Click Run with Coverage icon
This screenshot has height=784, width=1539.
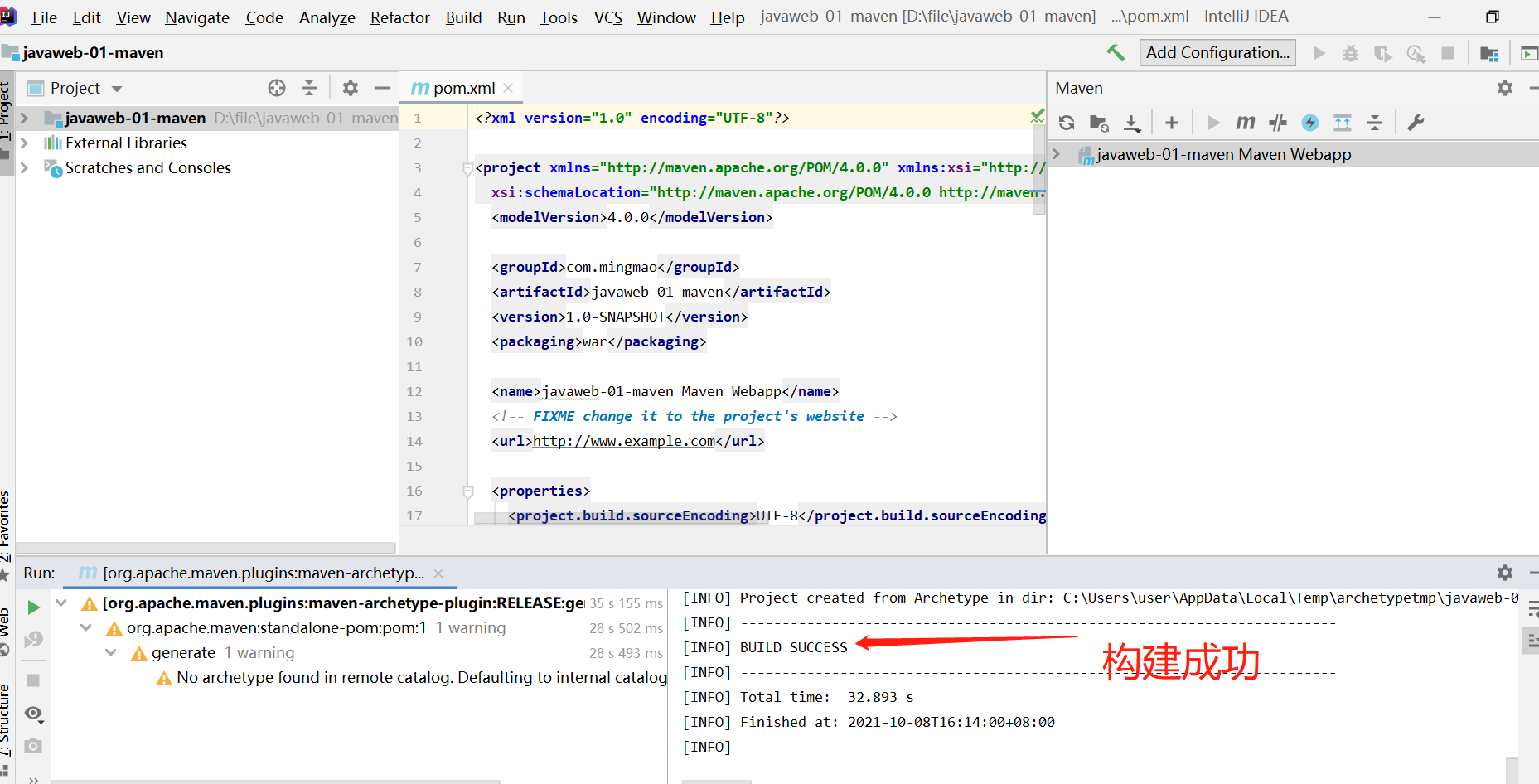[1382, 53]
